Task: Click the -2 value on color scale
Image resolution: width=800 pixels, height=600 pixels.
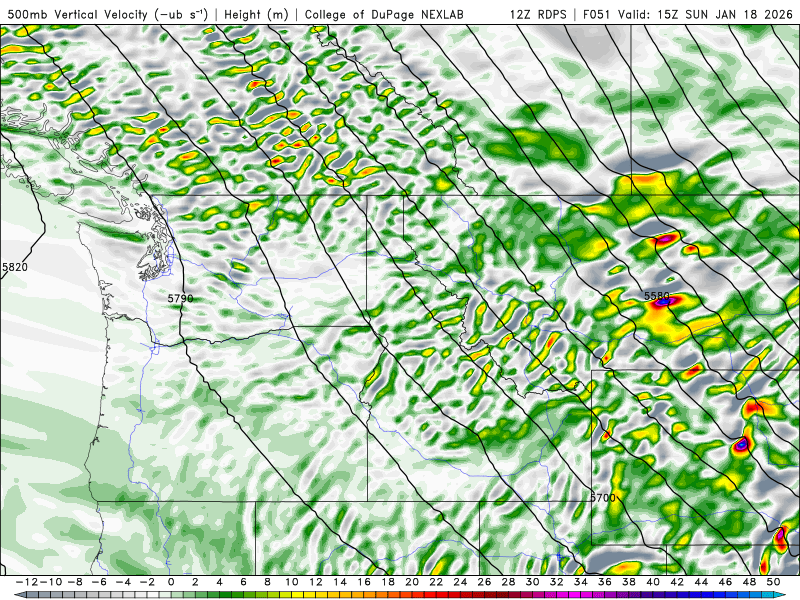Action: (147, 582)
